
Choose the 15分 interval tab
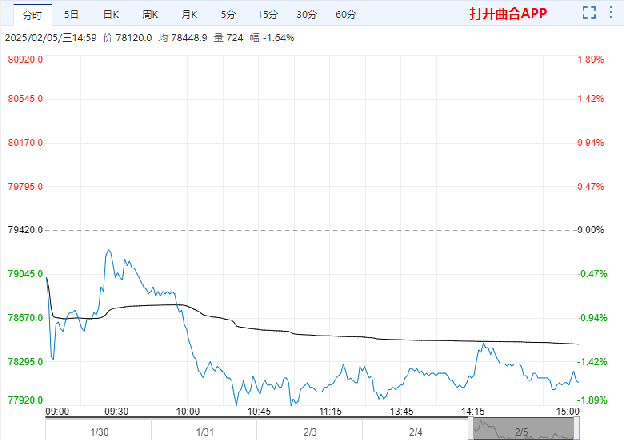point(268,15)
